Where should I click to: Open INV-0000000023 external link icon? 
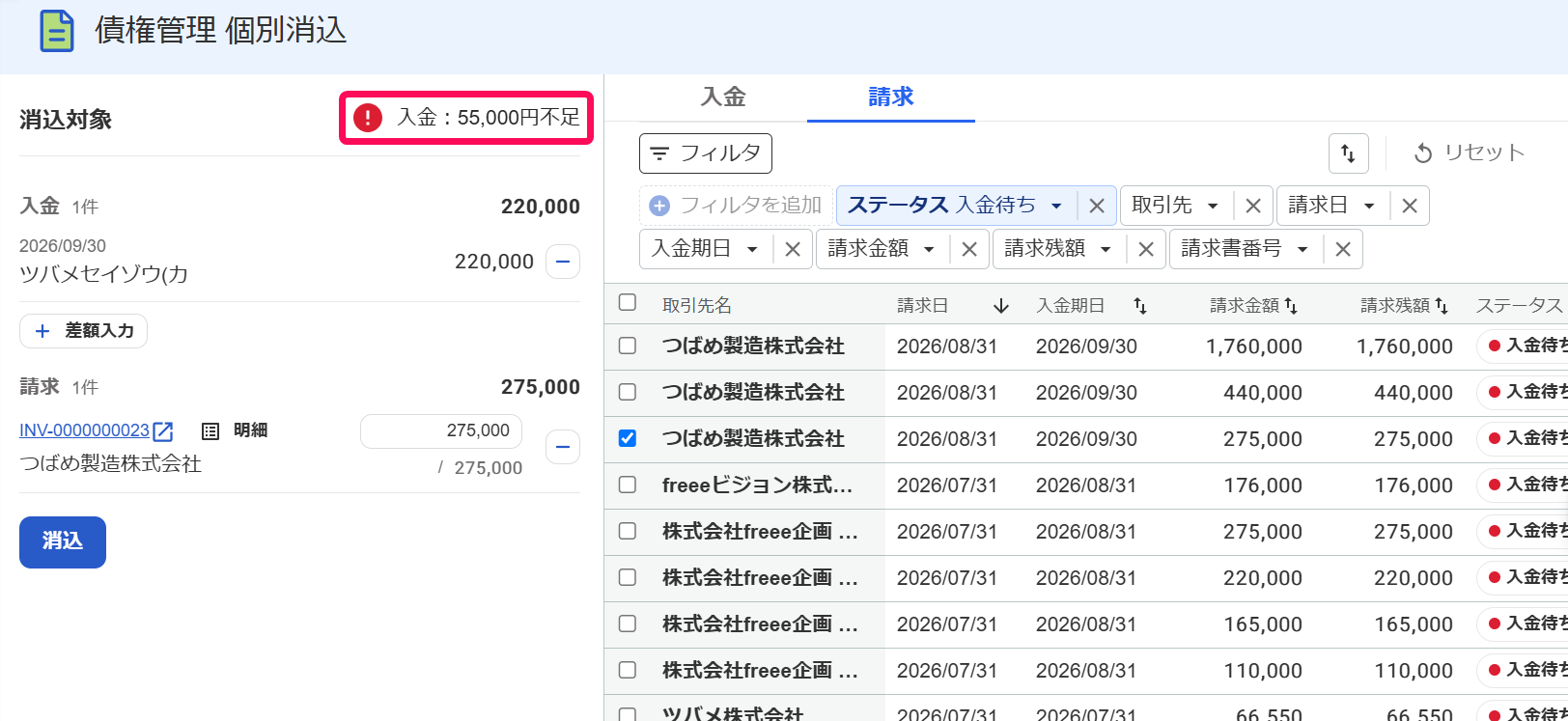click(163, 431)
